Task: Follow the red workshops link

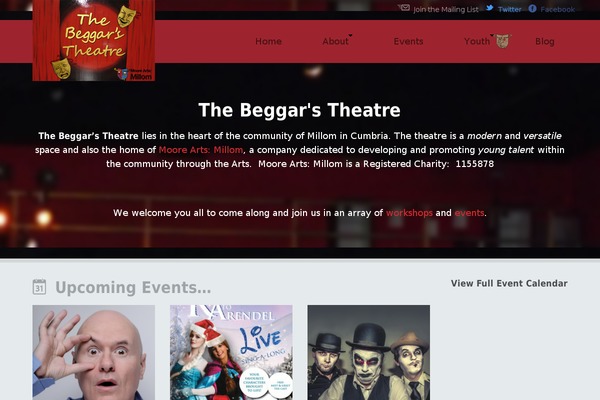Action: (x=409, y=213)
